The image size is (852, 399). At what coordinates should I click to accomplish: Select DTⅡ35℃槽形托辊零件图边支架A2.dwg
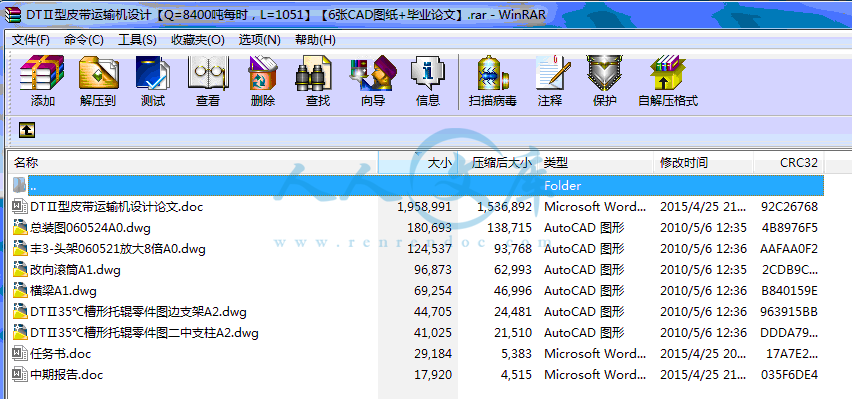pos(139,312)
